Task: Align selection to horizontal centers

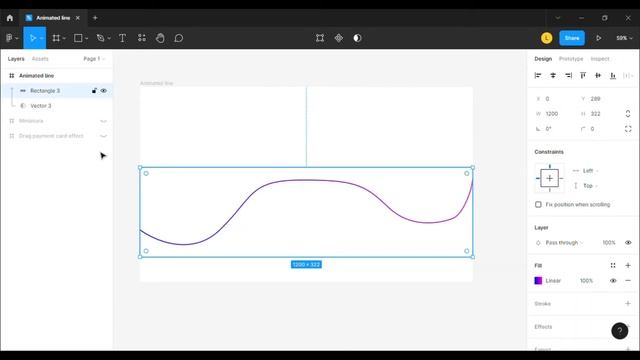Action: [553, 76]
